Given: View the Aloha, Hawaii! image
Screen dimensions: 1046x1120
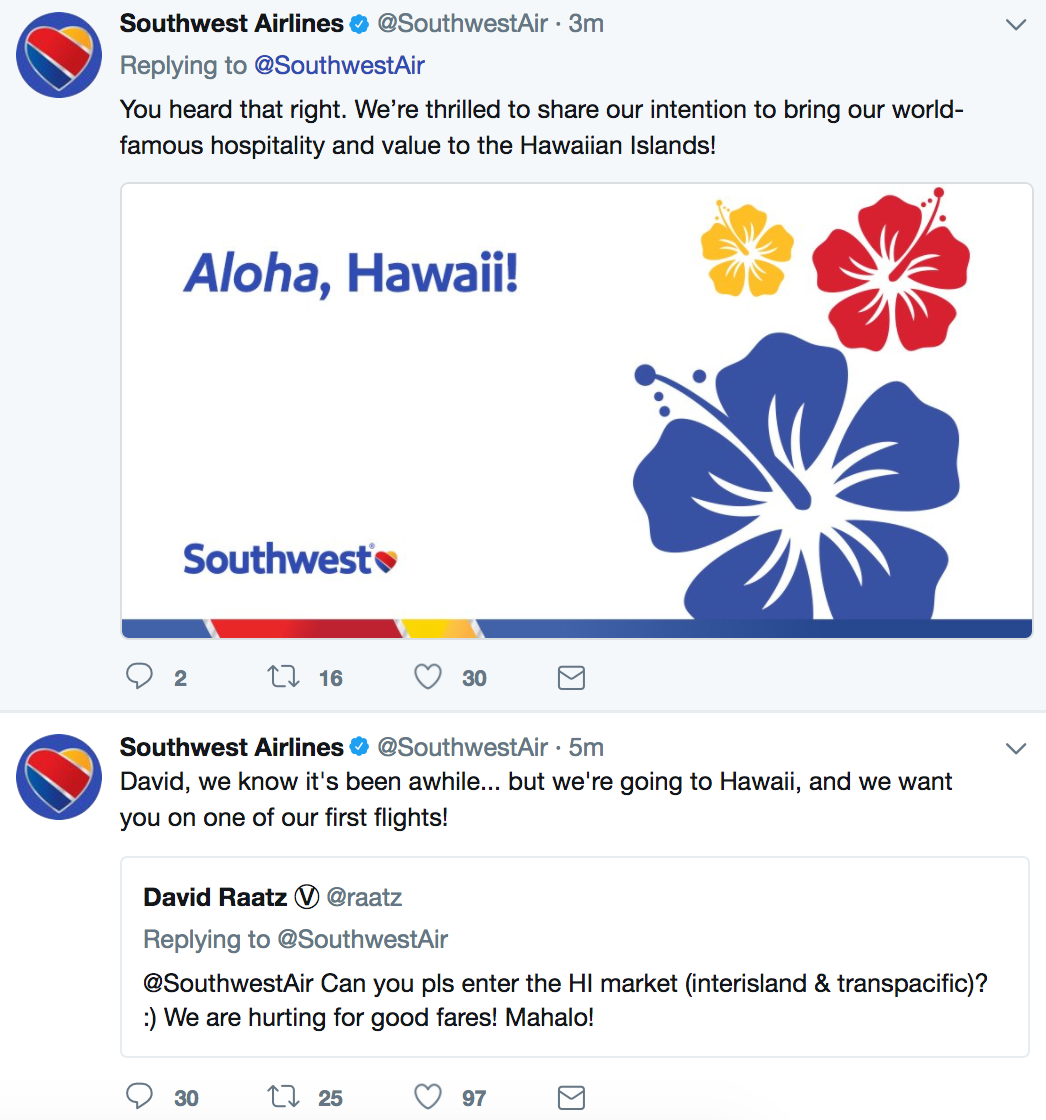Looking at the screenshot, I should click(577, 411).
